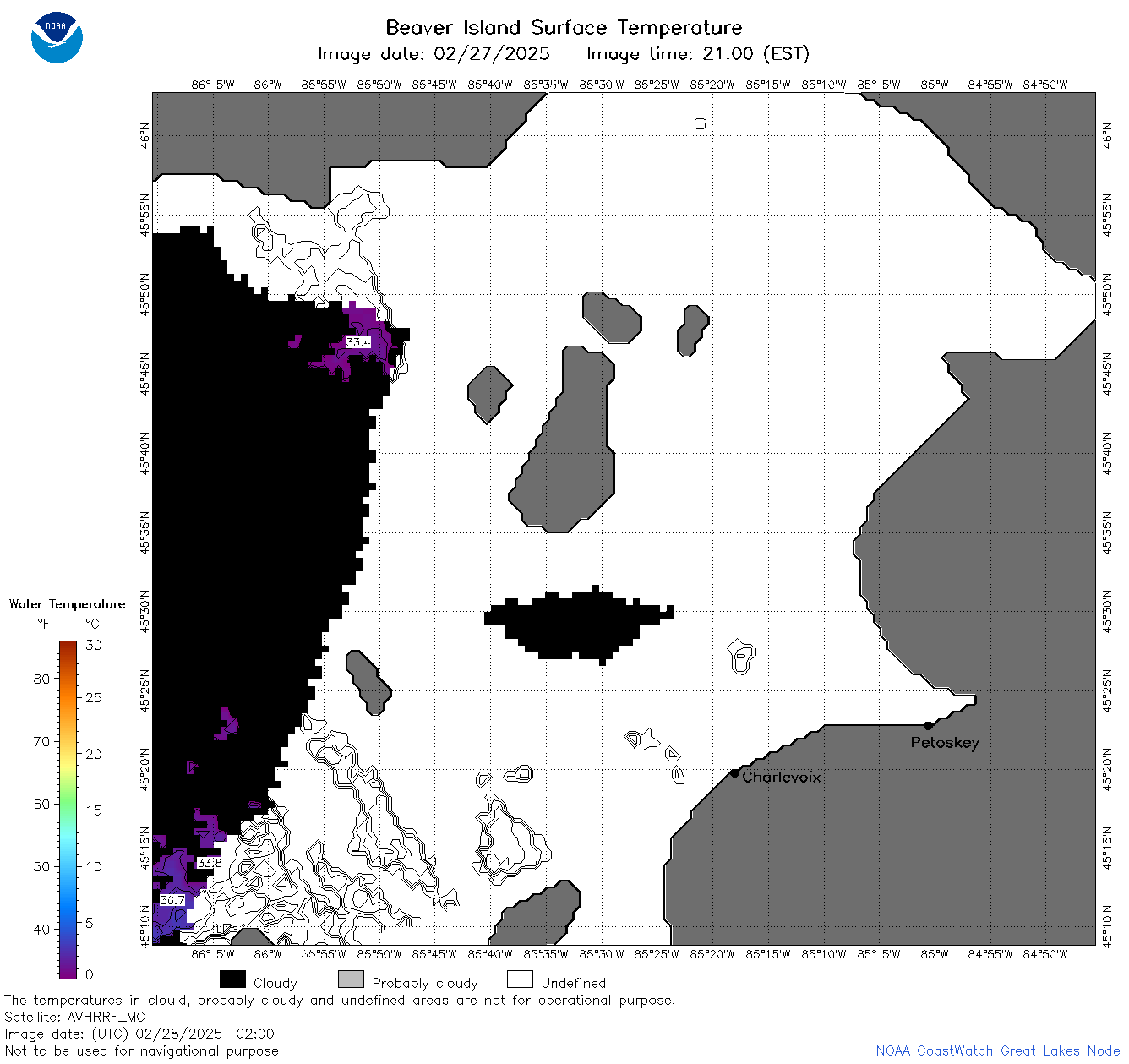Screen dimensions: 1129x1064
Task: Click the water temperature color bar
Action: tap(68, 808)
